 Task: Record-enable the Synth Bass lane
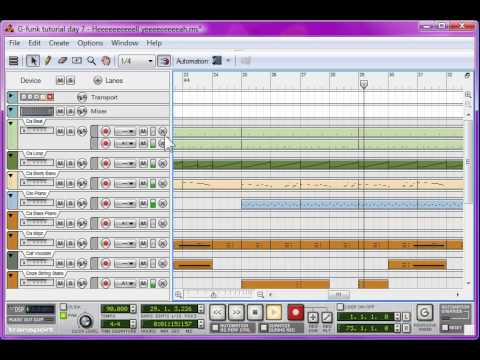click(106, 183)
